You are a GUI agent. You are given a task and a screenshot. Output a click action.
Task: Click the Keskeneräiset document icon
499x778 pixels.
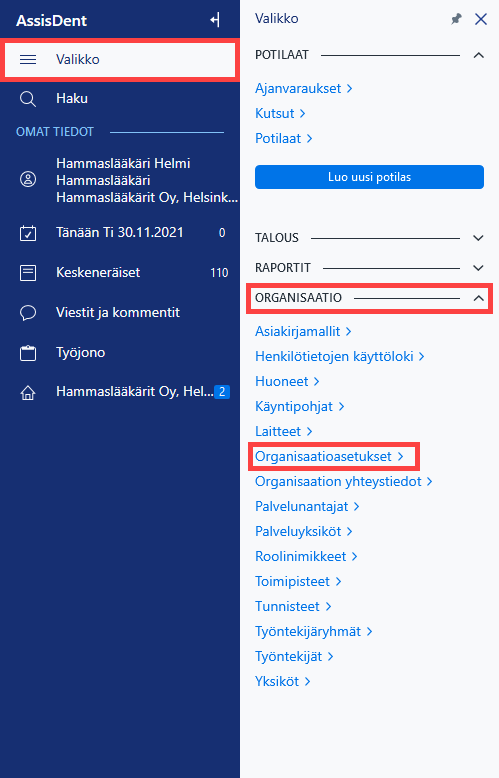click(28, 272)
